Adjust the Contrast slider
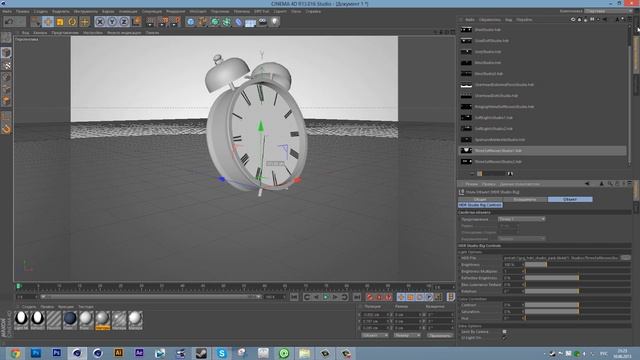Image resolution: width=640 pixels, height=360 pixels. 578,305
